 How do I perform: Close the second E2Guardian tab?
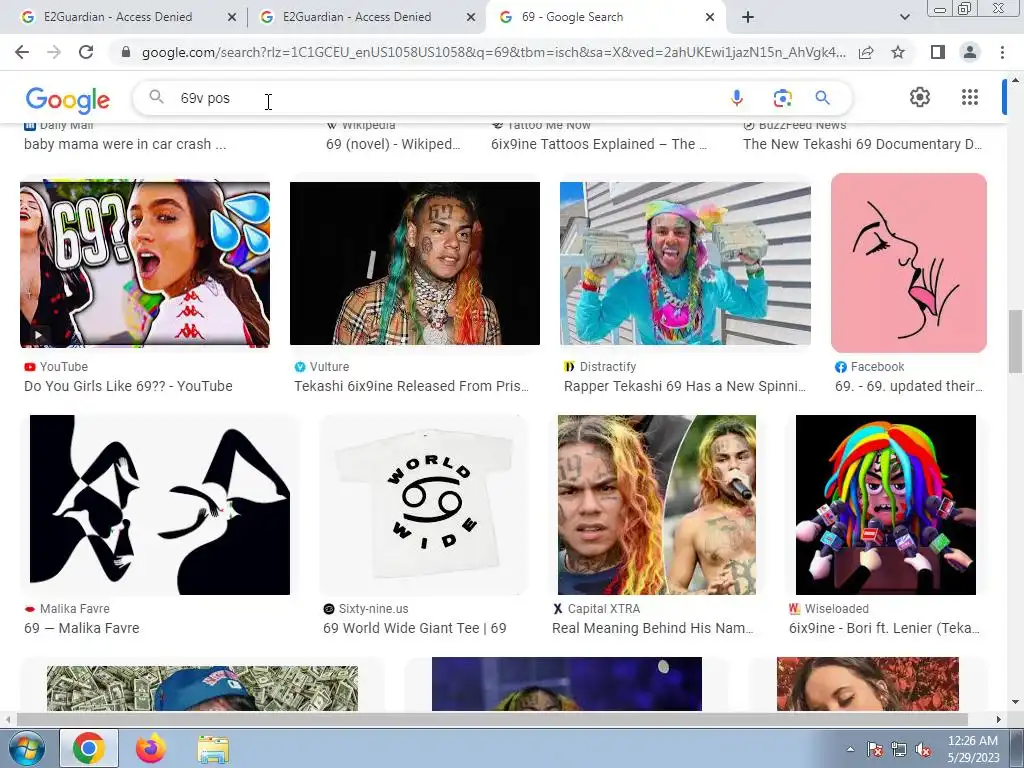[471, 17]
